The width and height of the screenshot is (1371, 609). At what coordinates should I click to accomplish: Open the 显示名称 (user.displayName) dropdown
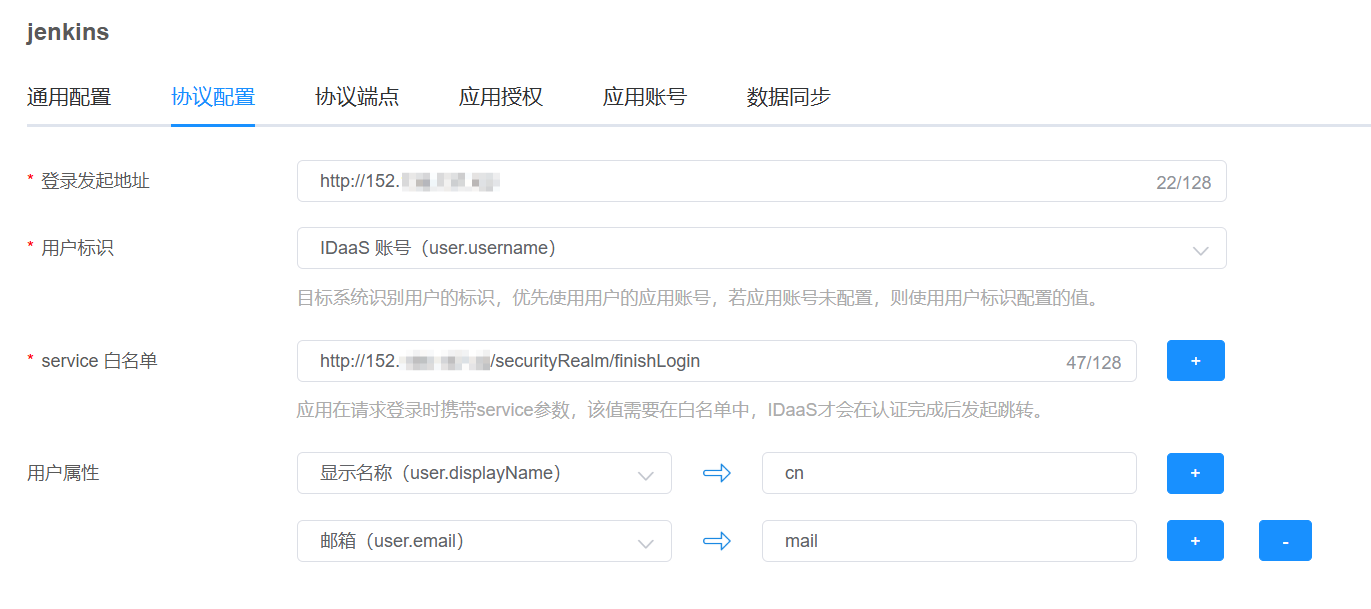[484, 473]
